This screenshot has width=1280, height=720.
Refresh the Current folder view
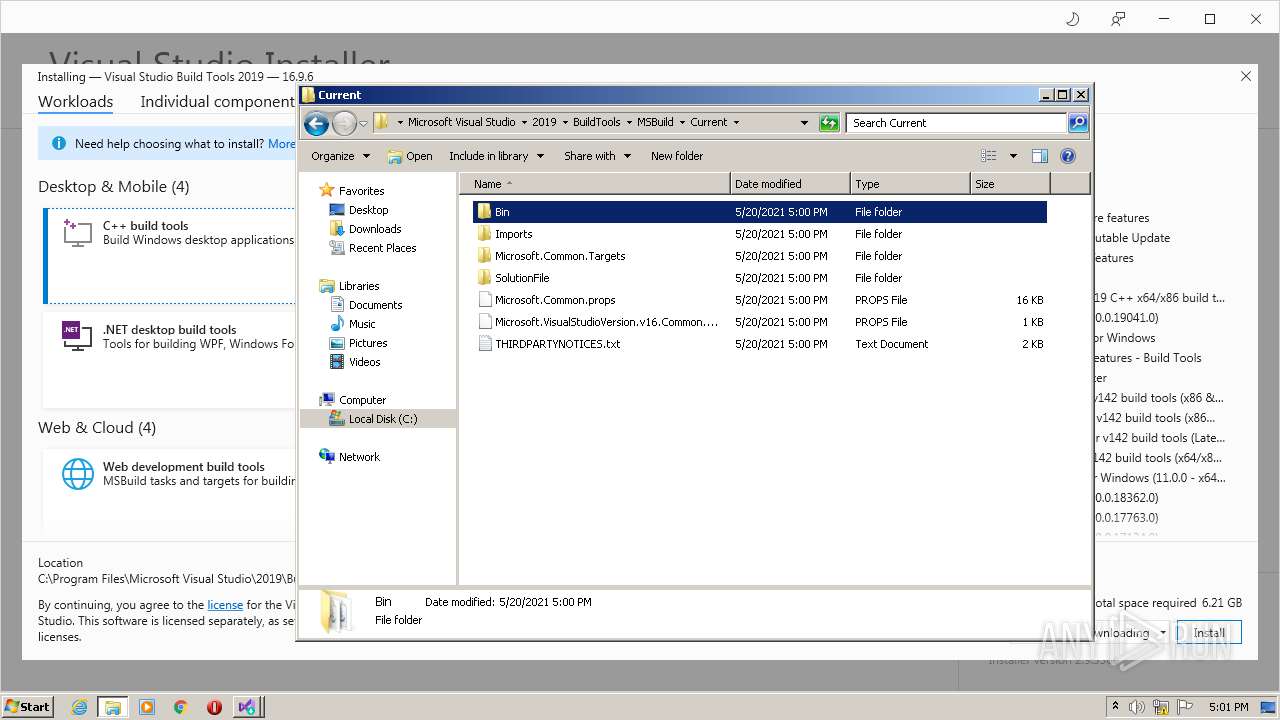829,123
